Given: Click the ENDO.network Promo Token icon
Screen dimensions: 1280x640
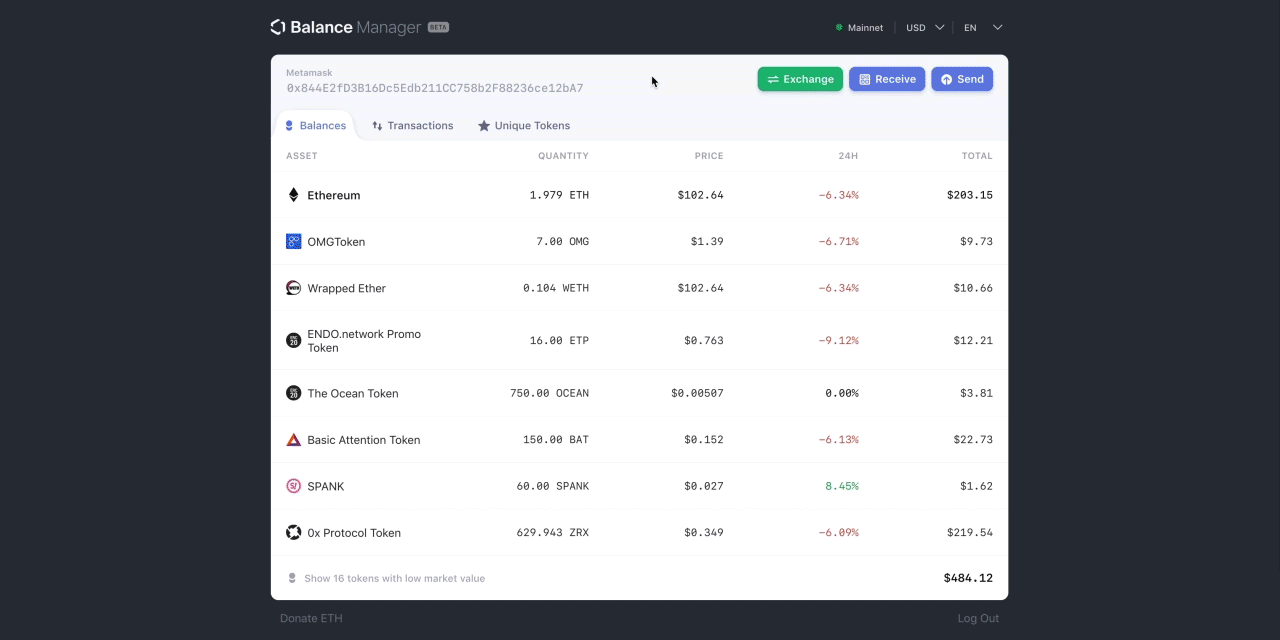Looking at the screenshot, I should pos(293,340).
